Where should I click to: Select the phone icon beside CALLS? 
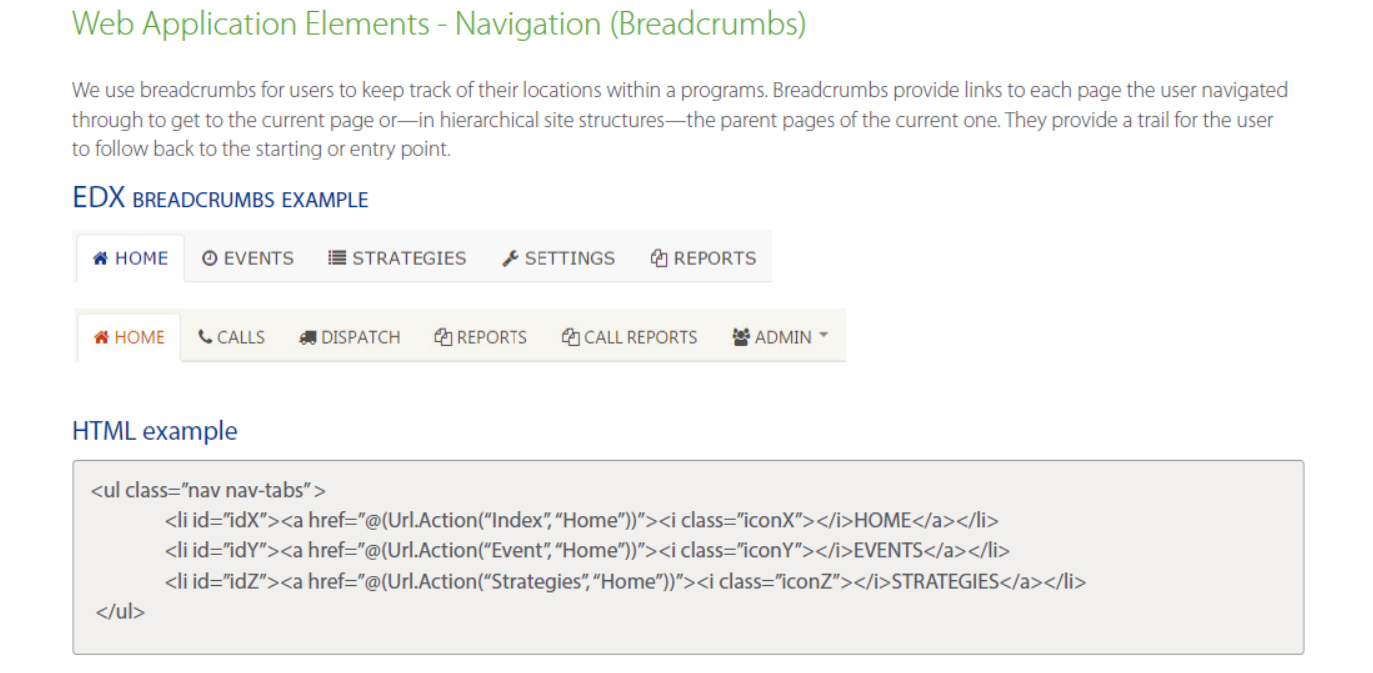coord(203,336)
